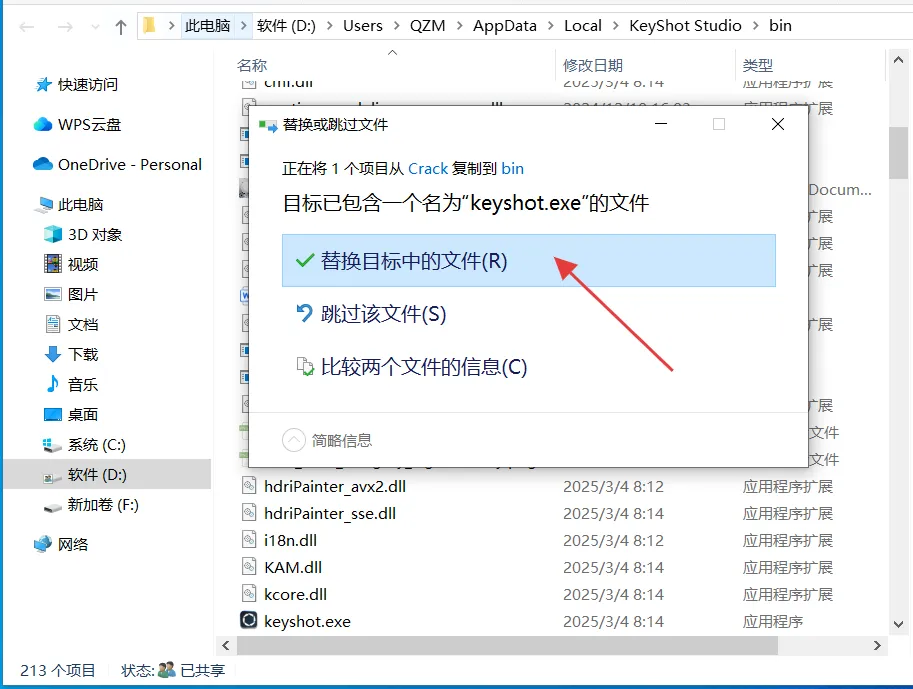Expand chevron after Local breadcrumb

click(615, 26)
